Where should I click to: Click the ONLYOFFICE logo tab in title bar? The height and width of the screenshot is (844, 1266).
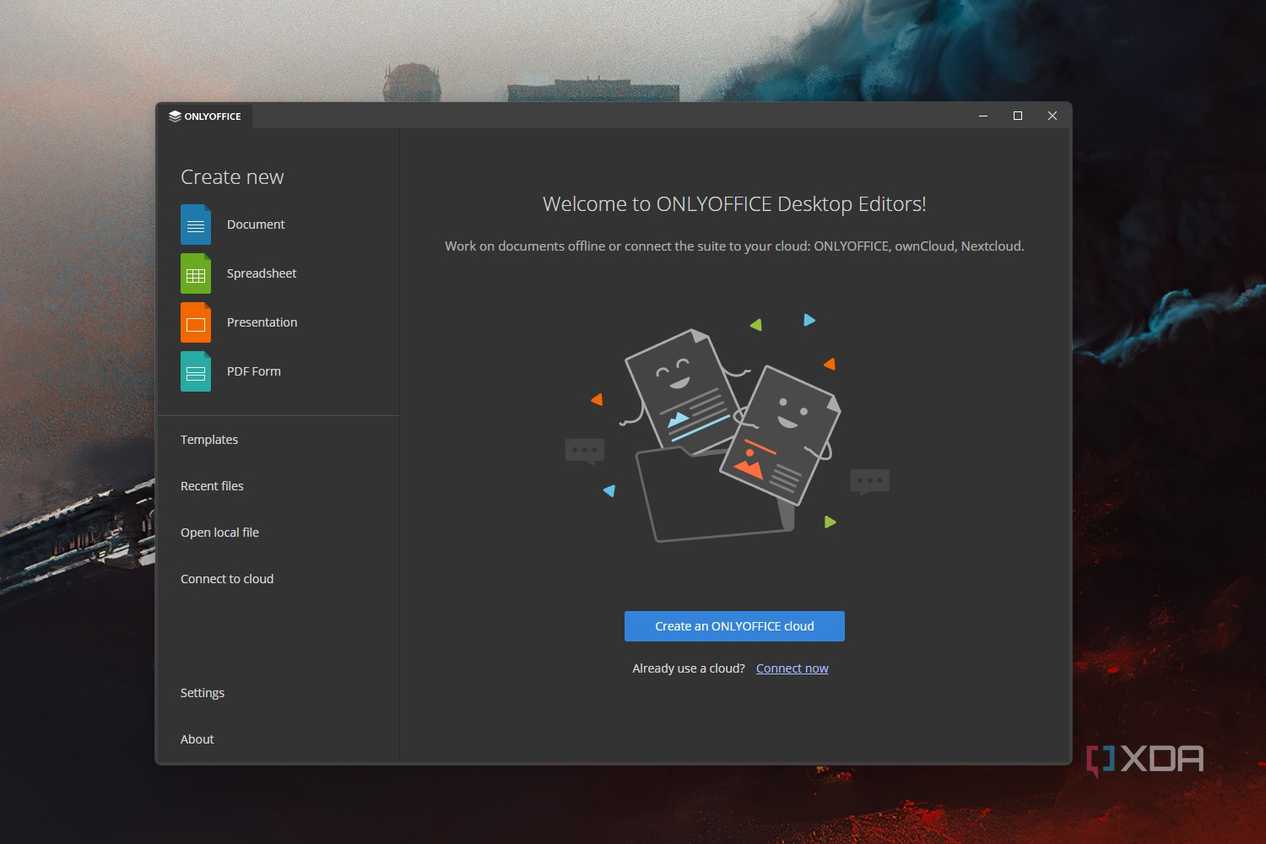[x=205, y=116]
